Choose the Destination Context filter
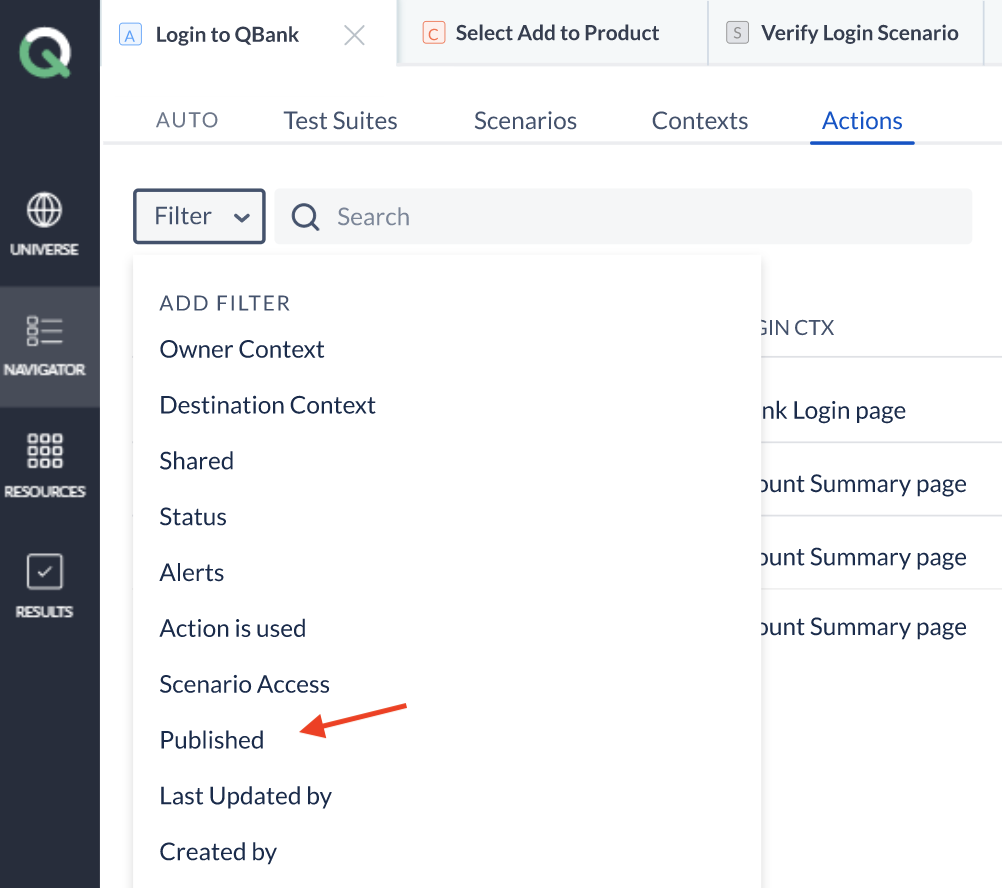1002x888 pixels. click(267, 405)
